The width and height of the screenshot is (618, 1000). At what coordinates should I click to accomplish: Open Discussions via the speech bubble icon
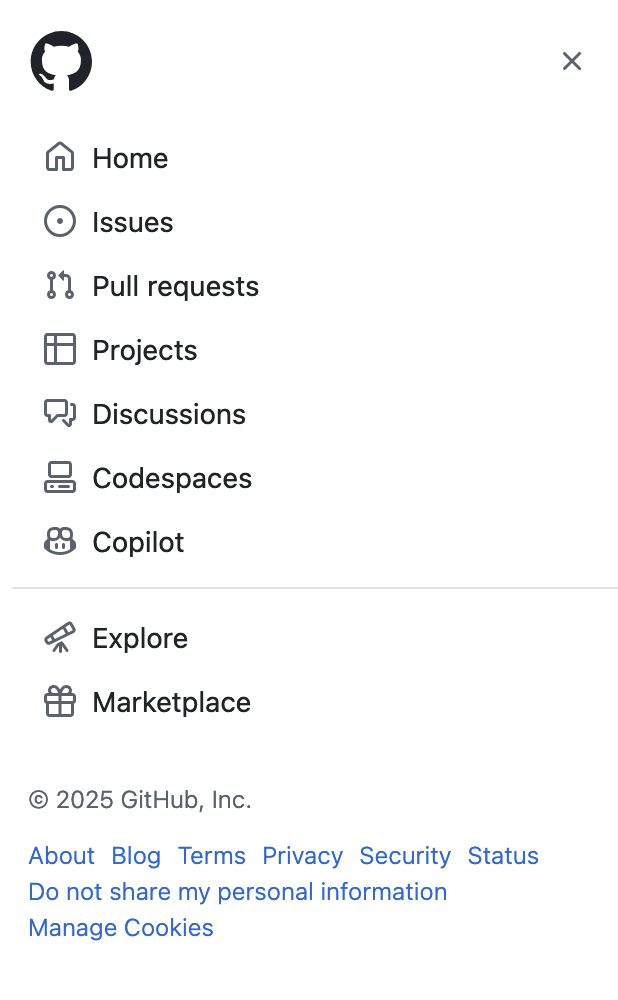[60, 413]
